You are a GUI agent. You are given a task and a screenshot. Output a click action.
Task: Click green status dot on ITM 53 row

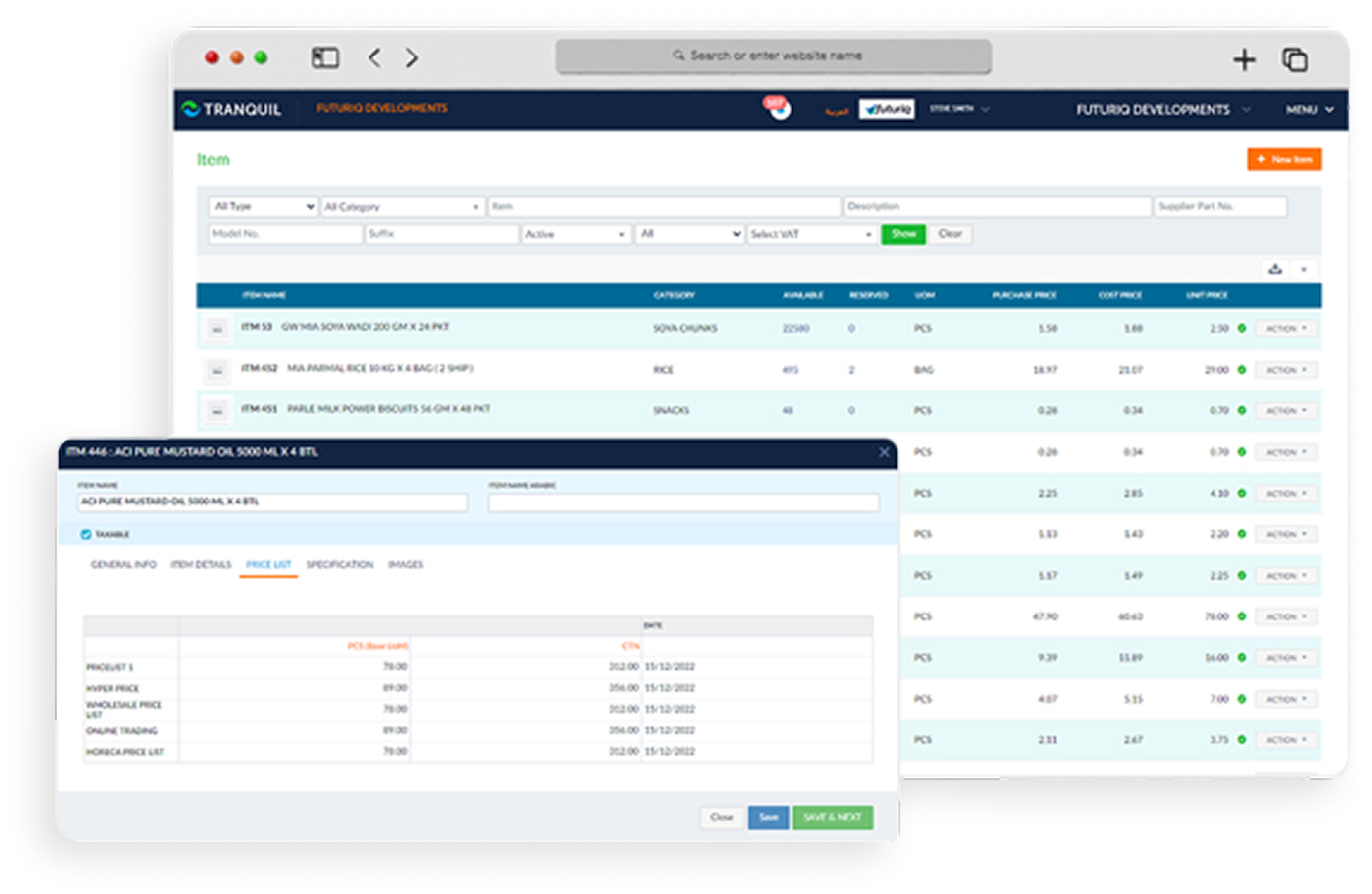[1241, 328]
